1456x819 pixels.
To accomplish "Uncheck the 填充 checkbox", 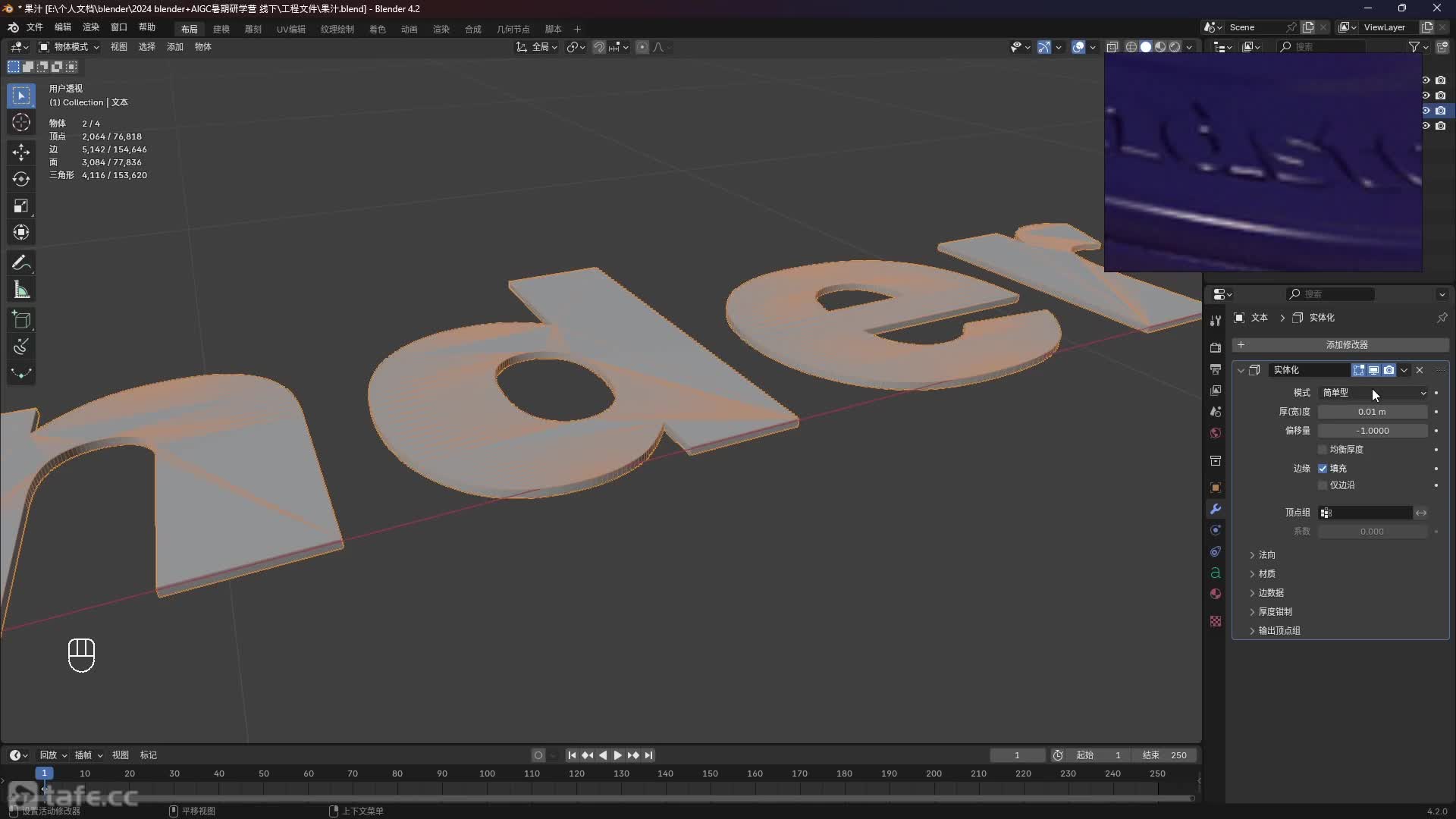I will point(1323,469).
